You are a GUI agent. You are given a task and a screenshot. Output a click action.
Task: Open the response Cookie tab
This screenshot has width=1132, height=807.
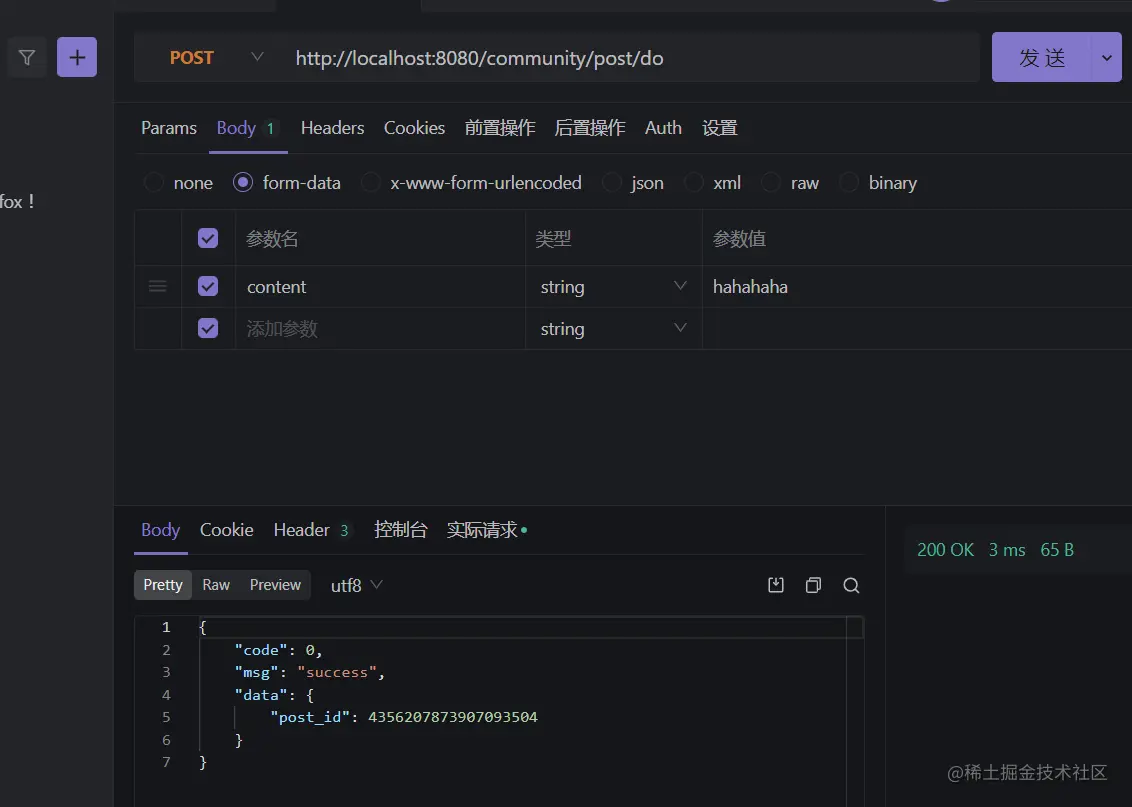(x=226, y=530)
